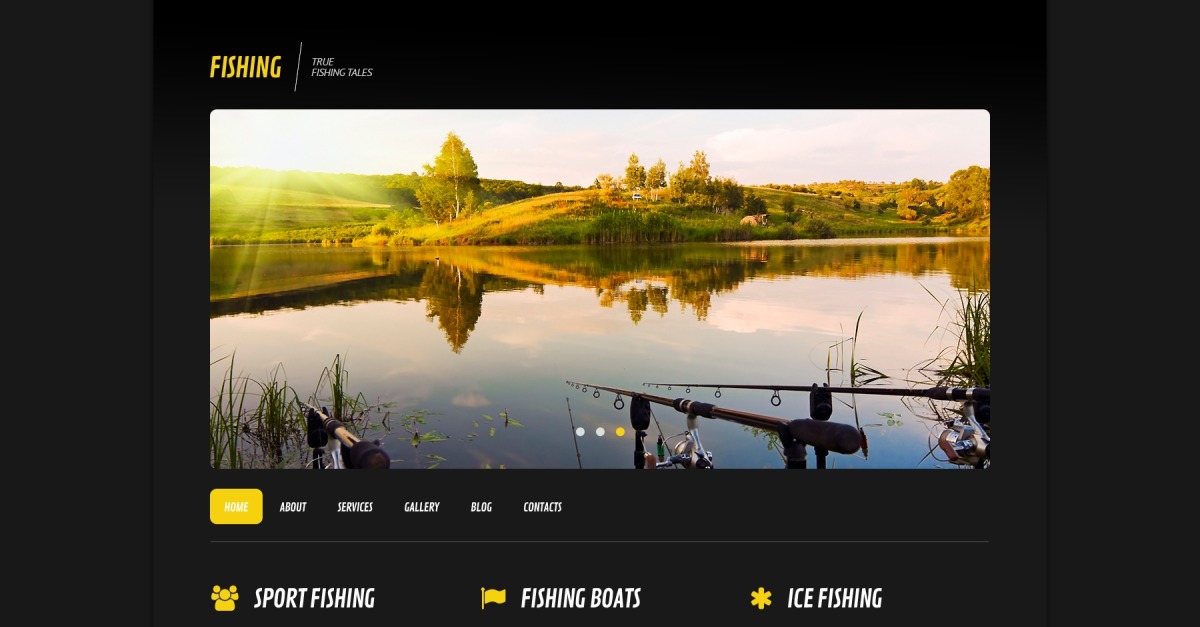This screenshot has width=1200, height=627.
Task: Open the Fishing Boats heading
Action: (x=581, y=598)
